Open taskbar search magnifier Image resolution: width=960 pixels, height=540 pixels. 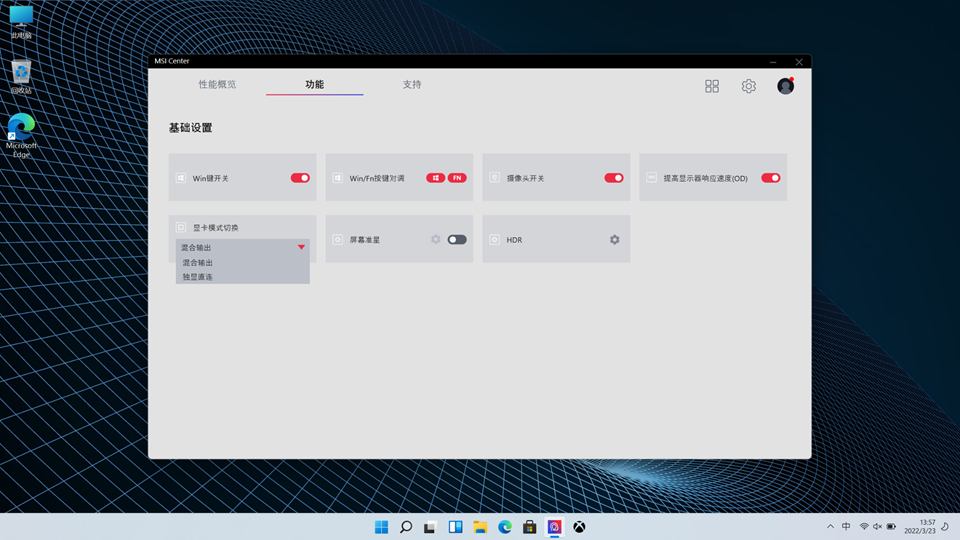406,527
